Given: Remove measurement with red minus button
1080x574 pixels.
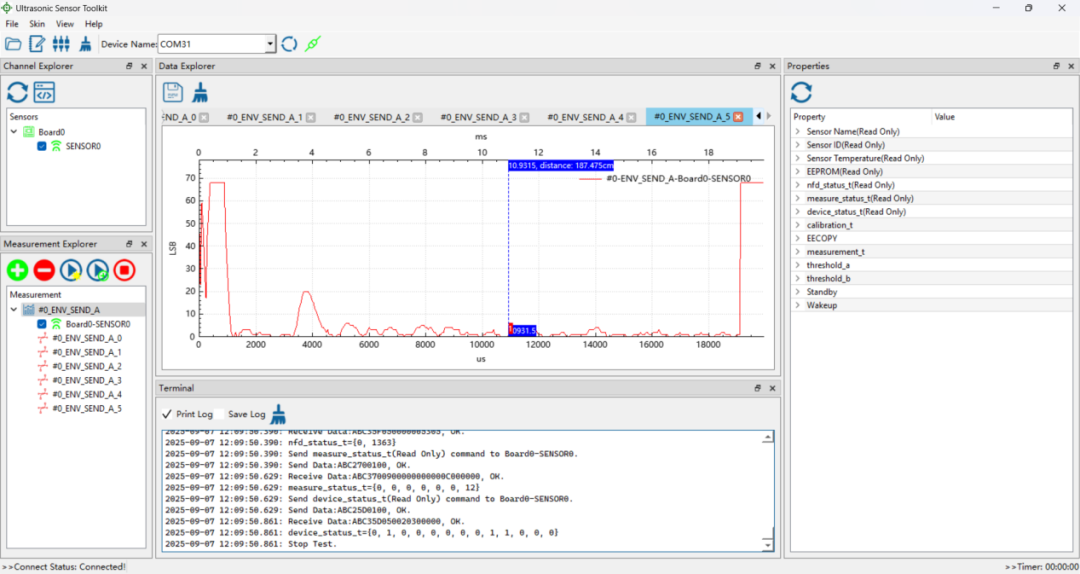Looking at the screenshot, I should click(44, 269).
